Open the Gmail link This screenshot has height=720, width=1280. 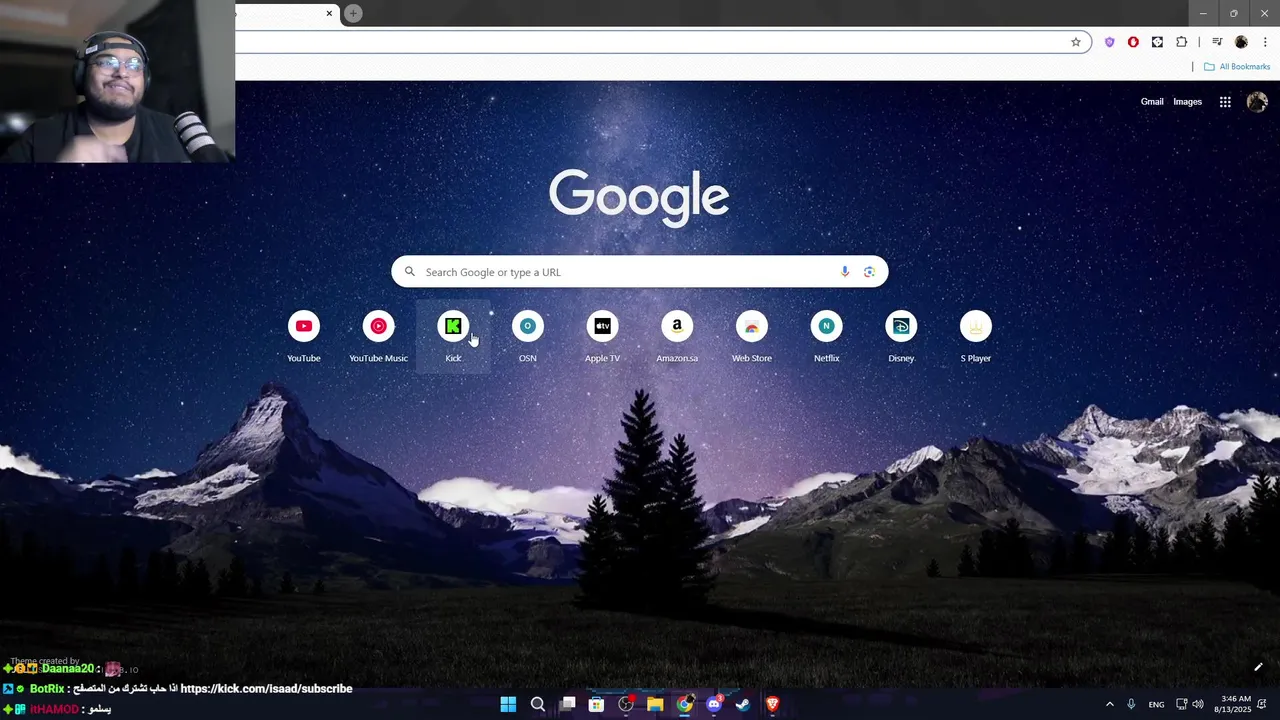tap(1152, 102)
